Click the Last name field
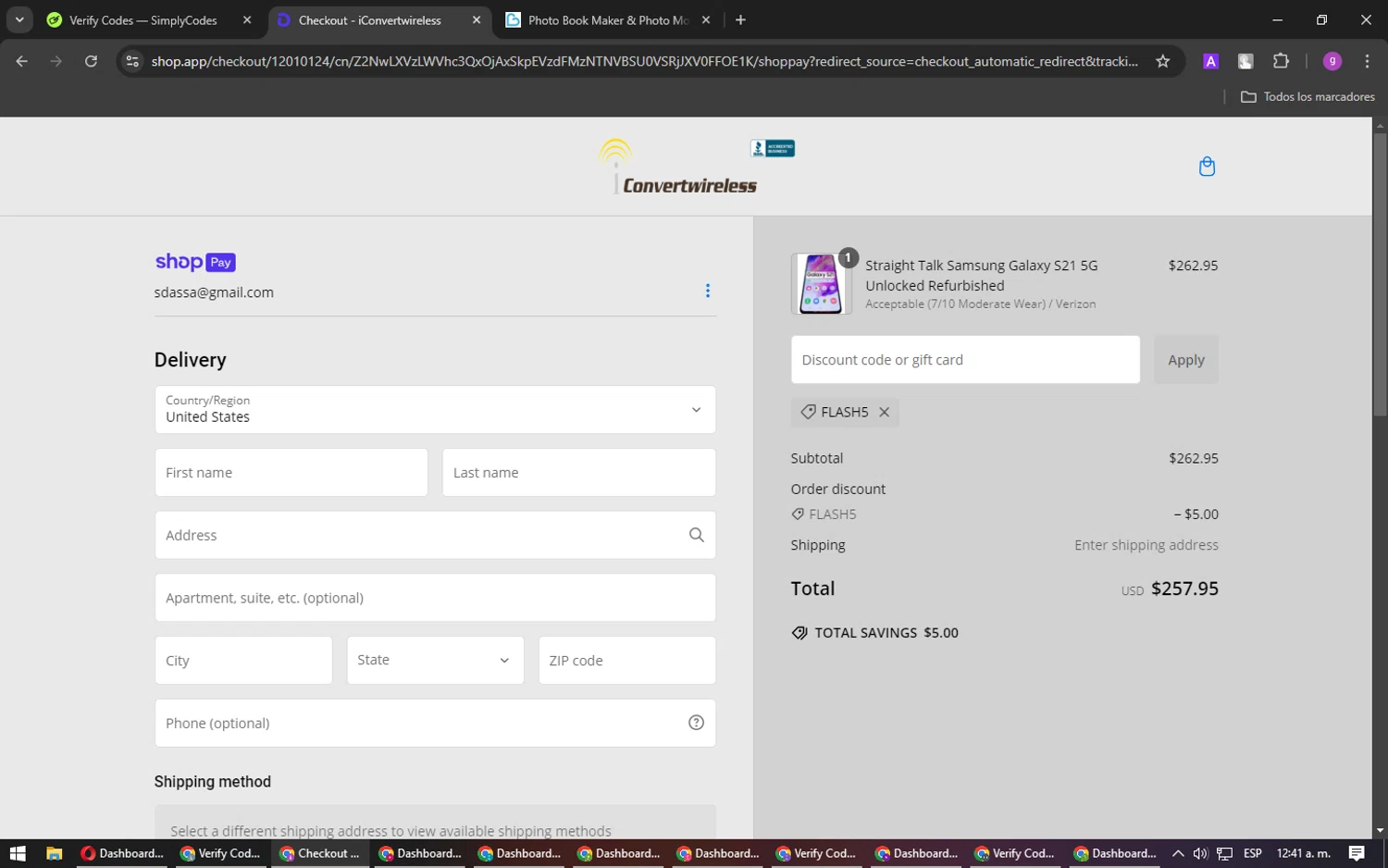 pyautogui.click(x=579, y=473)
